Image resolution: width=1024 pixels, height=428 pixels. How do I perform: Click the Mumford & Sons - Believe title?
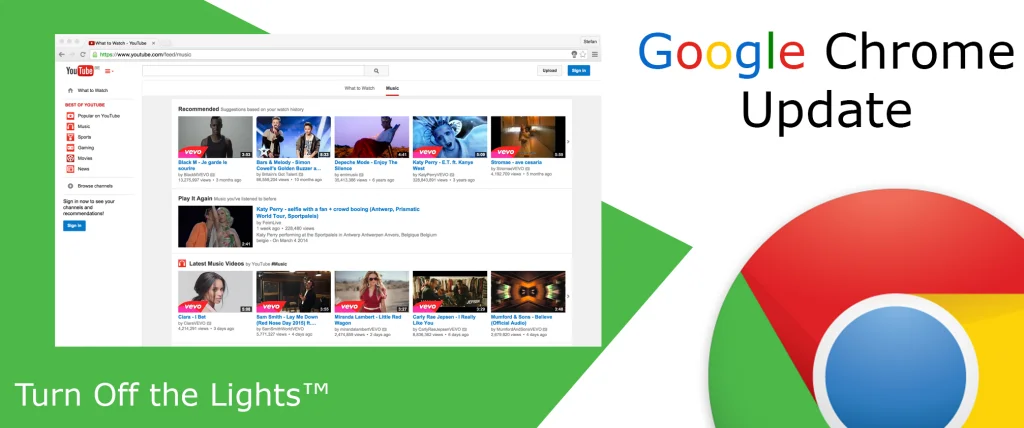(522, 320)
